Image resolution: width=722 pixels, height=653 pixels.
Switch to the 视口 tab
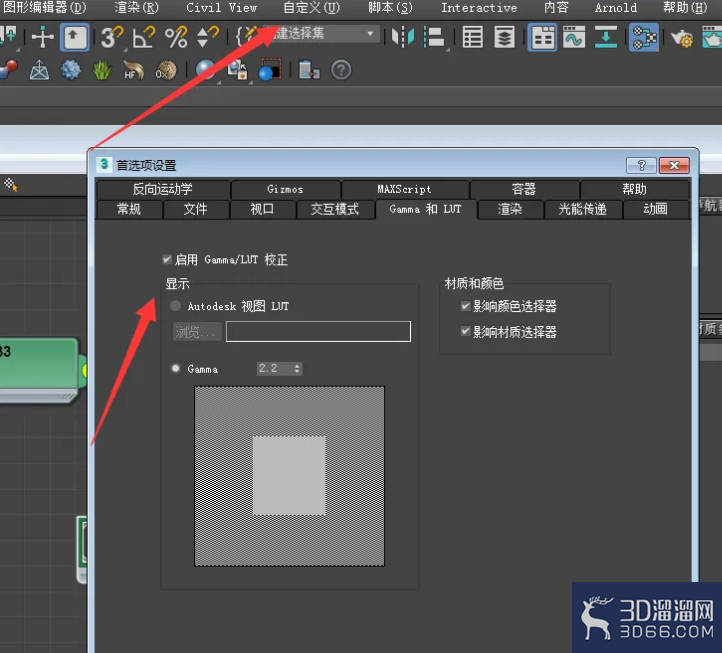(x=262, y=210)
